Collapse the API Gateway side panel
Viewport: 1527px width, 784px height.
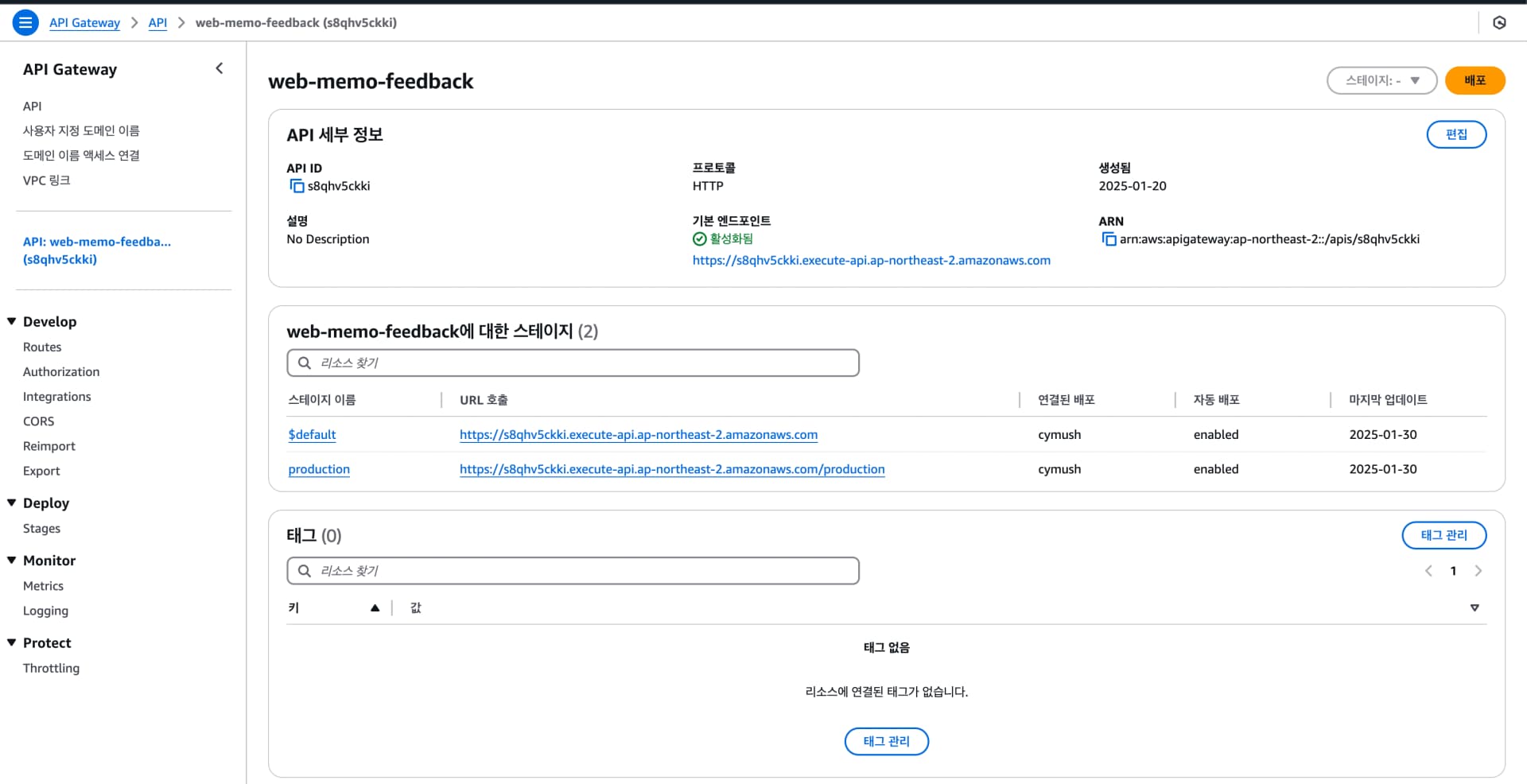220,68
